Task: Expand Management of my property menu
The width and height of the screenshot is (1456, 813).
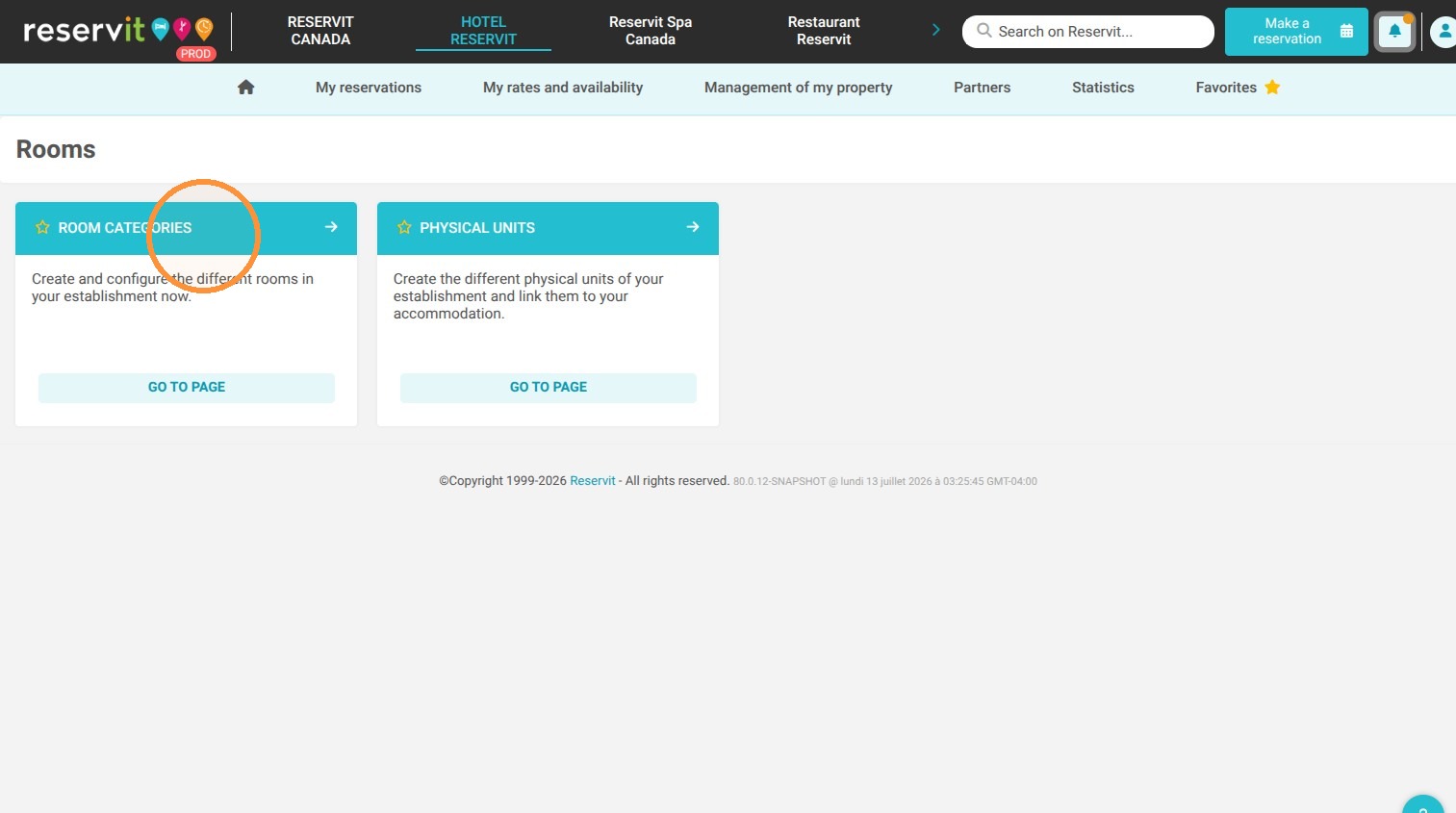Action: click(x=799, y=88)
